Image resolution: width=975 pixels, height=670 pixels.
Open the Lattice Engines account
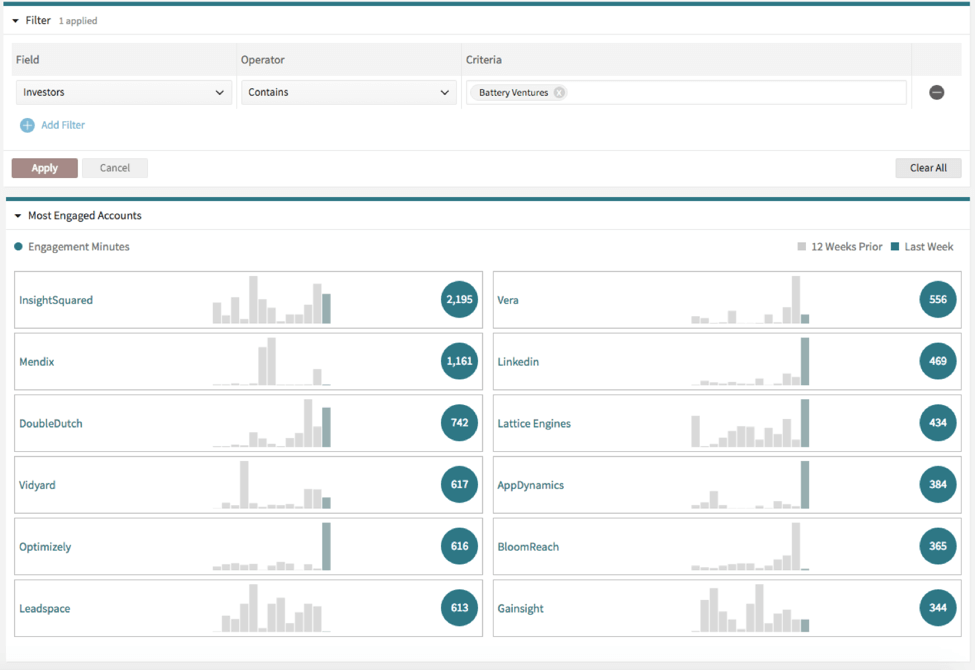[x=534, y=423]
